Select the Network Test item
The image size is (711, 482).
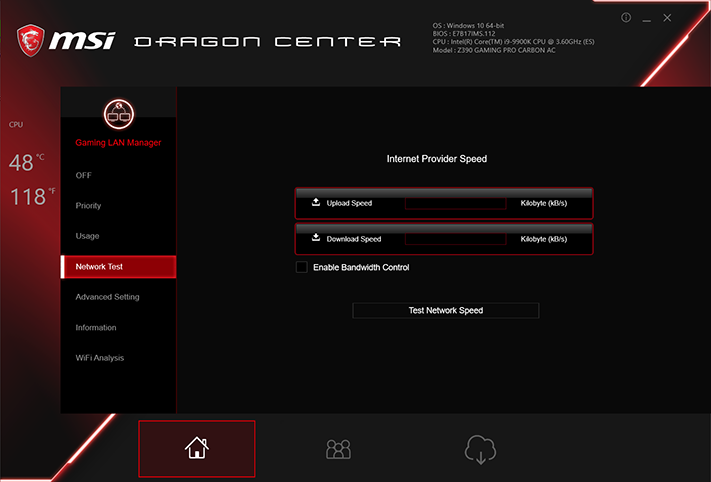pyautogui.click(x=118, y=267)
